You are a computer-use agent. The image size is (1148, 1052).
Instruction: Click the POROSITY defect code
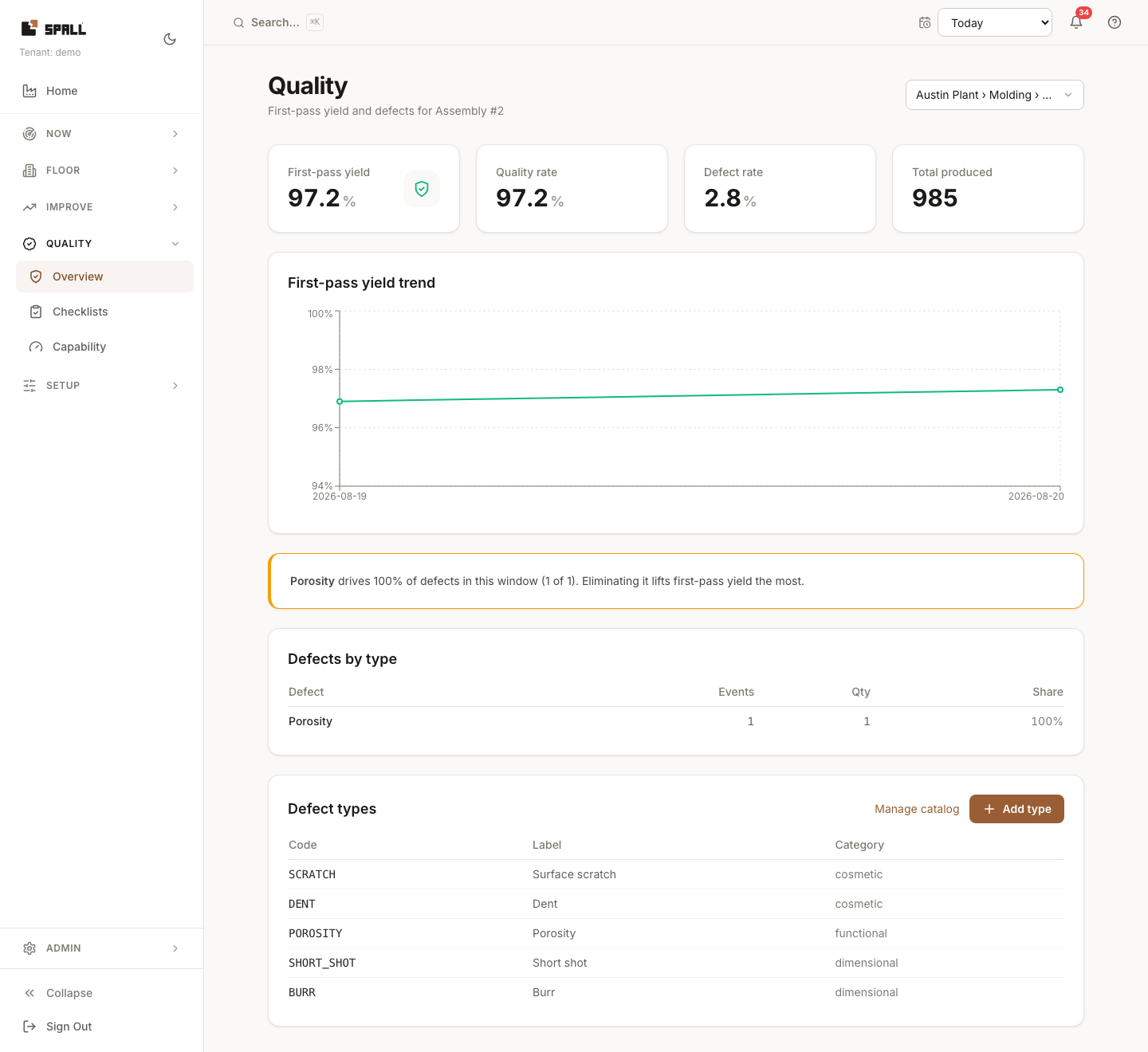click(x=316, y=933)
